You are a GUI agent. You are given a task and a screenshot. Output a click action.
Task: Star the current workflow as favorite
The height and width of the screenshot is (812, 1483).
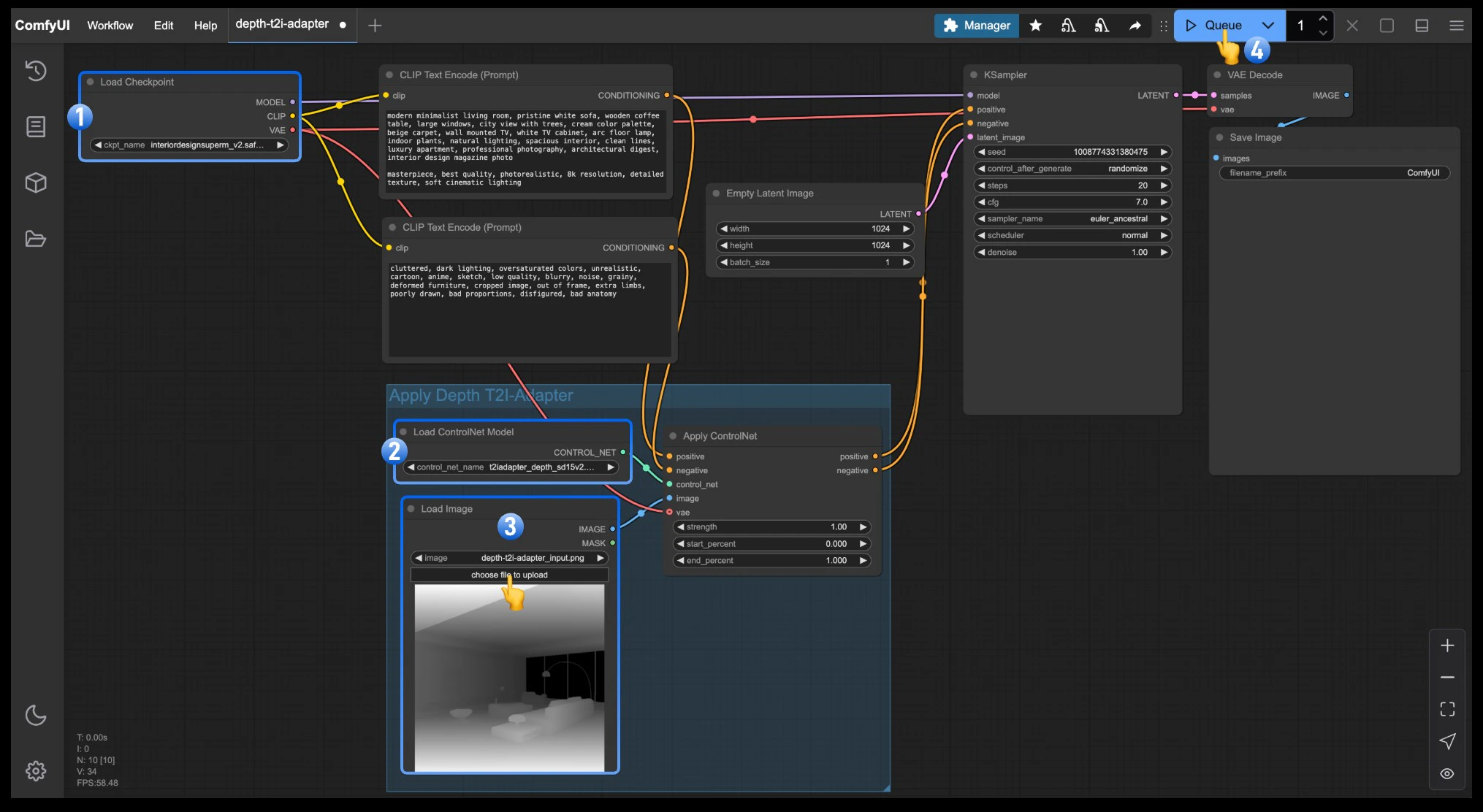pyautogui.click(x=1035, y=25)
